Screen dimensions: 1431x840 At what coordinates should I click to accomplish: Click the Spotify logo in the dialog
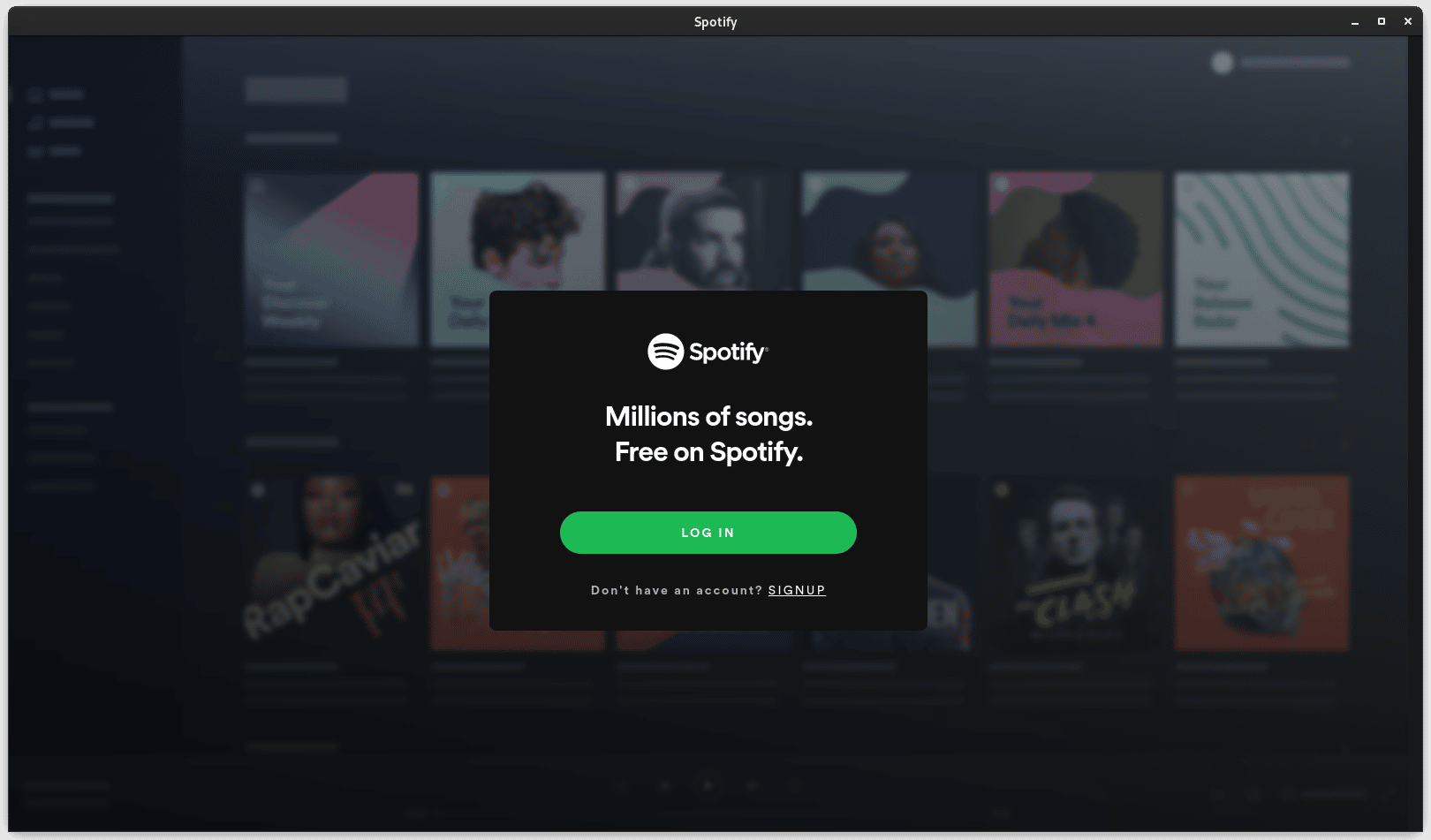[708, 352]
